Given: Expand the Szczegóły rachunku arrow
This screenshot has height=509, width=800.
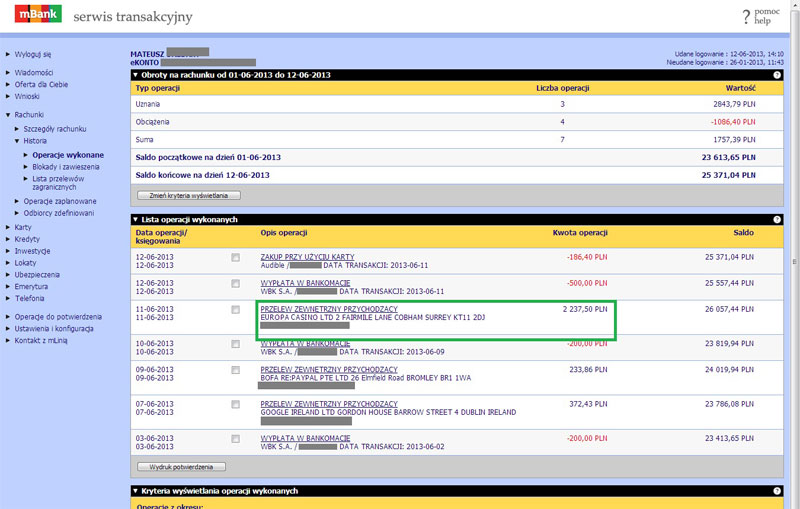Looking at the screenshot, I should click(17, 129).
